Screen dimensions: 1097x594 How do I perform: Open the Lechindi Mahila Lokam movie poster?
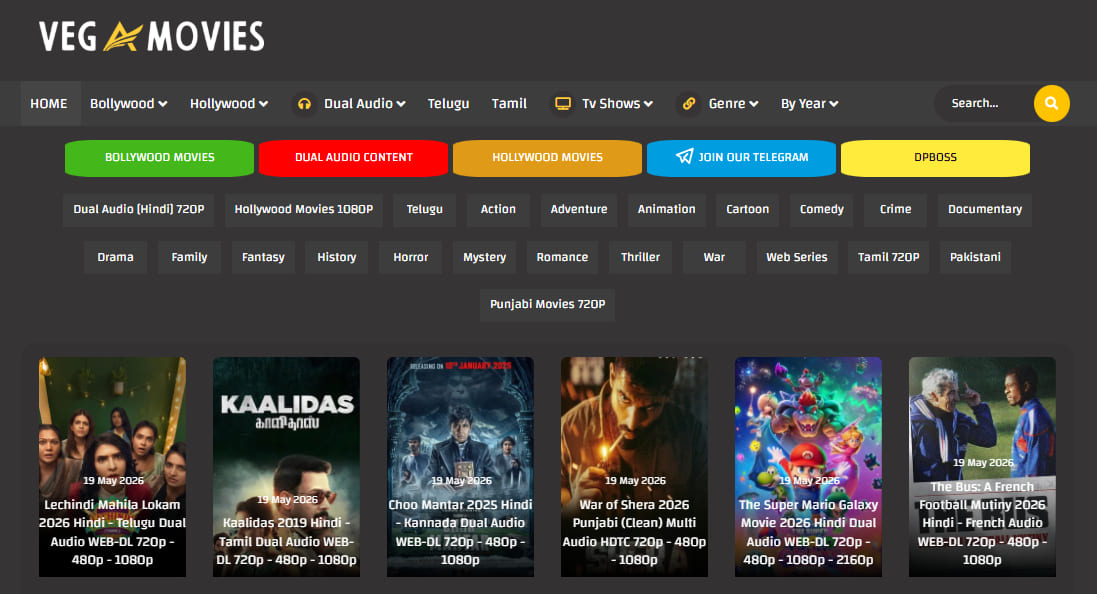tap(113, 467)
